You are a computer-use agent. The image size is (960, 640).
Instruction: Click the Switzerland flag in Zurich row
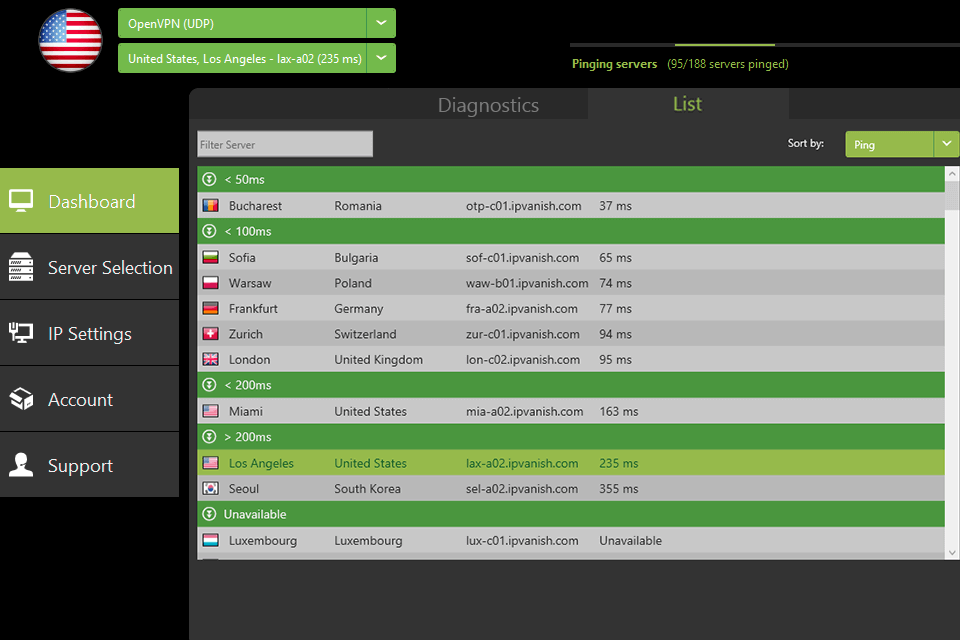pyautogui.click(x=211, y=334)
